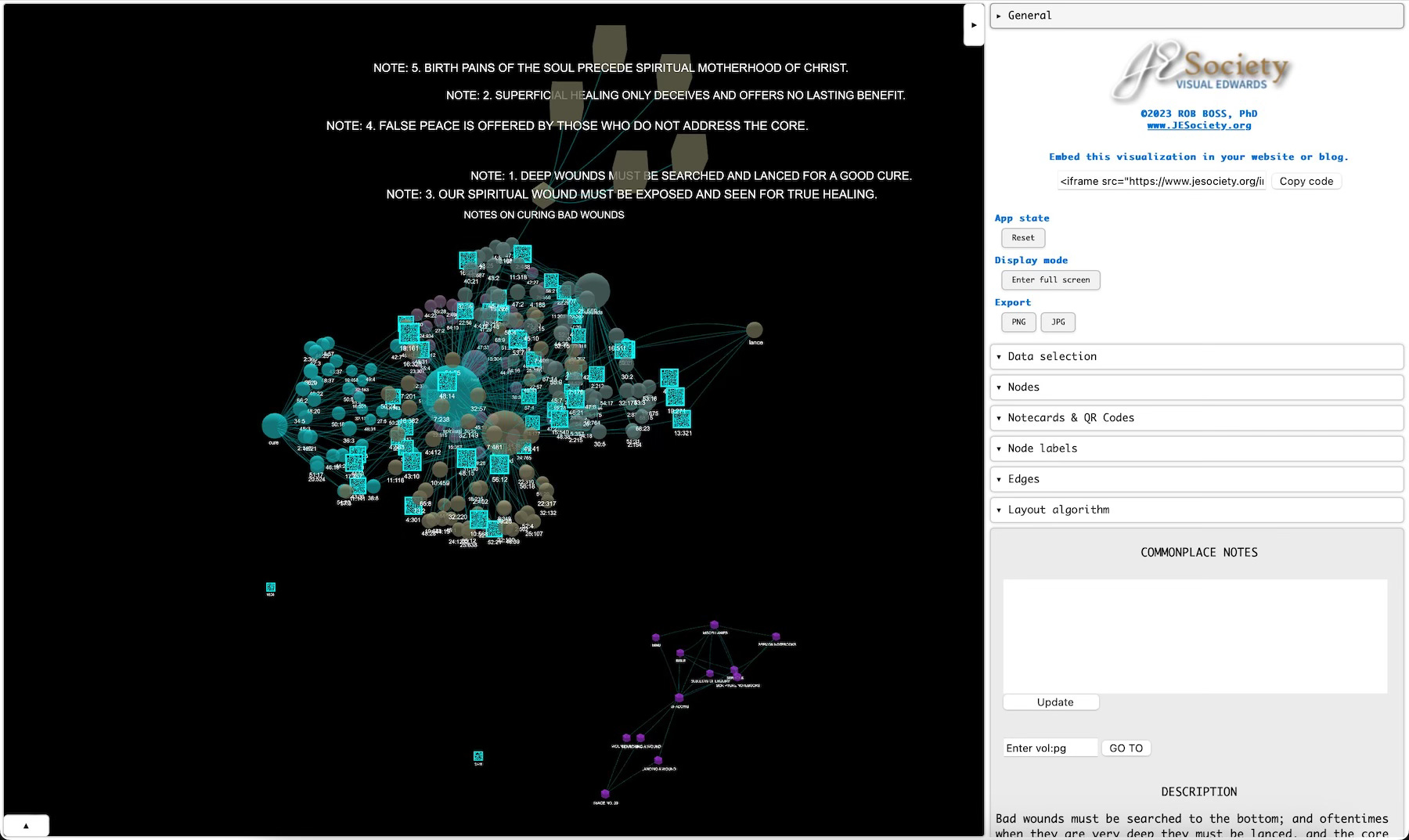Expand the Data selection section
Image resolution: width=1409 pixels, height=840 pixels.
coord(1196,356)
